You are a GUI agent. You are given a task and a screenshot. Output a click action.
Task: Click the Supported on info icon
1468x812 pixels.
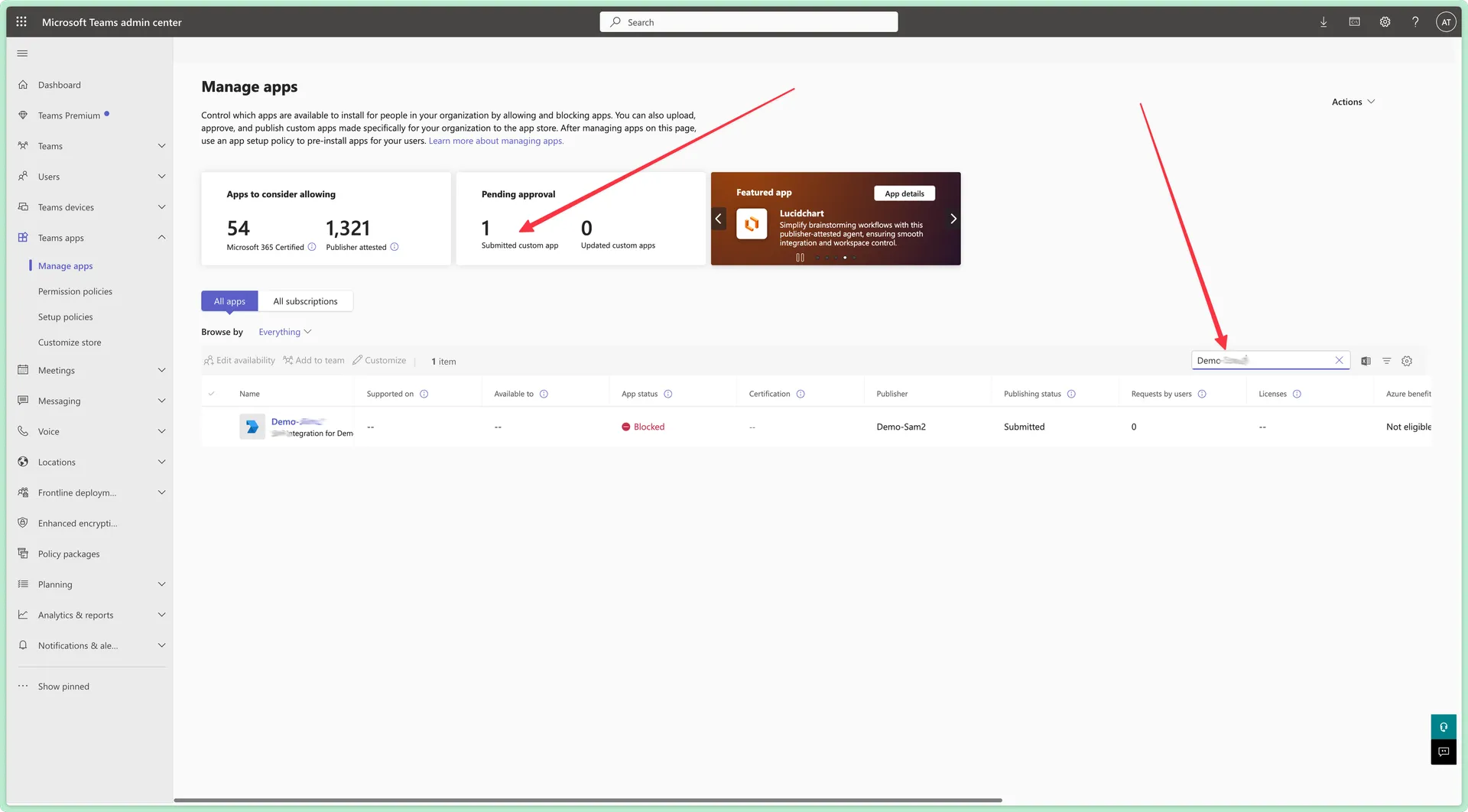point(424,394)
